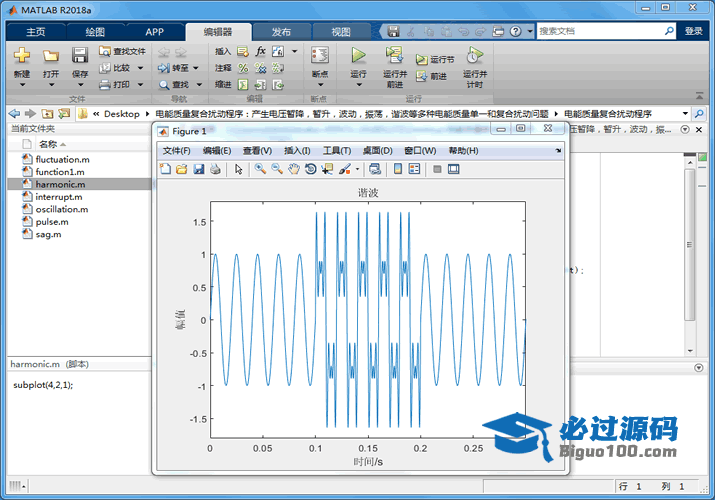This screenshot has width=715, height=500.
Task: Click Zoom Out tool in Figure 1
Action: point(277,169)
